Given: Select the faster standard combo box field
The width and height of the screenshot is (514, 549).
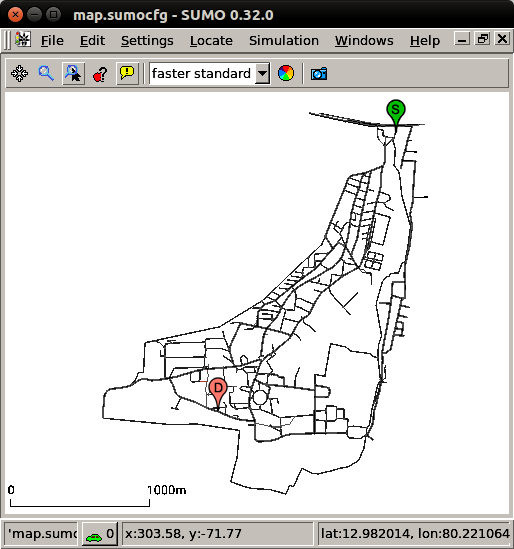Looking at the screenshot, I should point(209,74).
